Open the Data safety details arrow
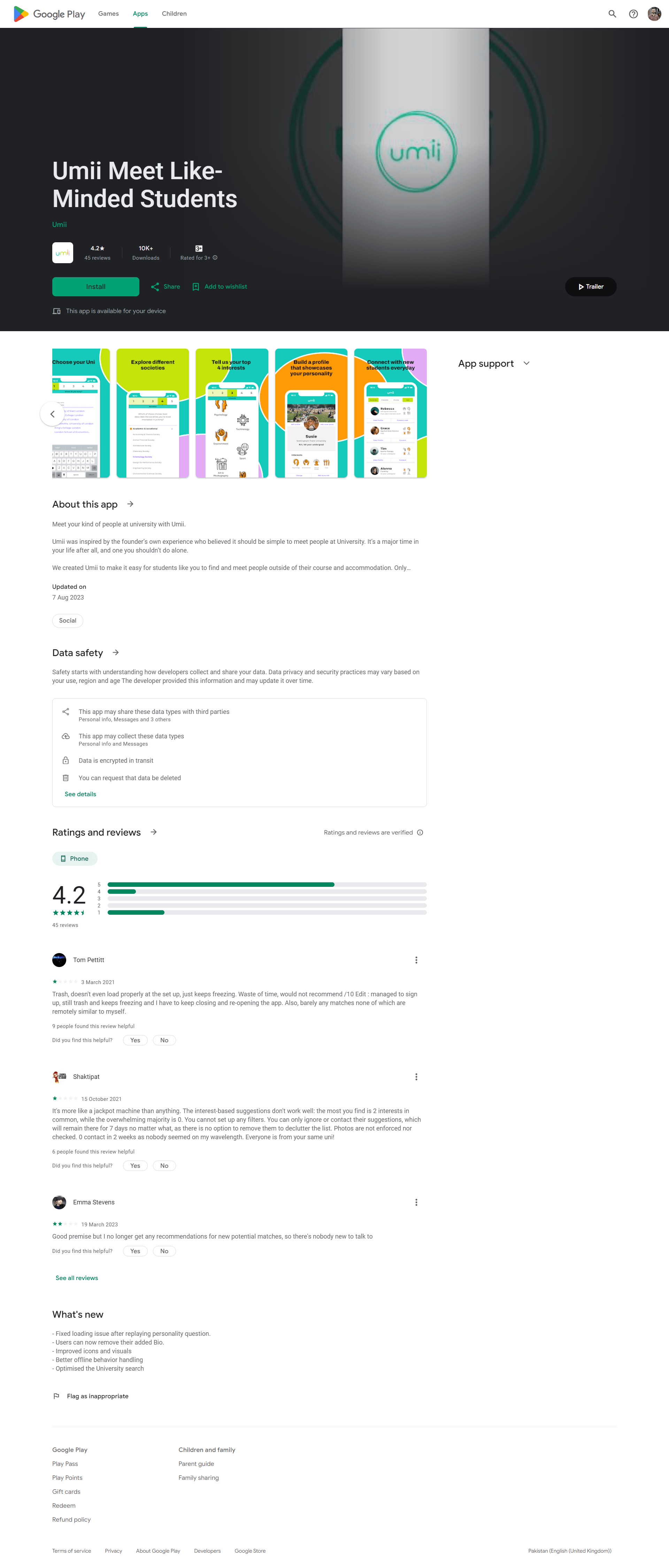 116,652
